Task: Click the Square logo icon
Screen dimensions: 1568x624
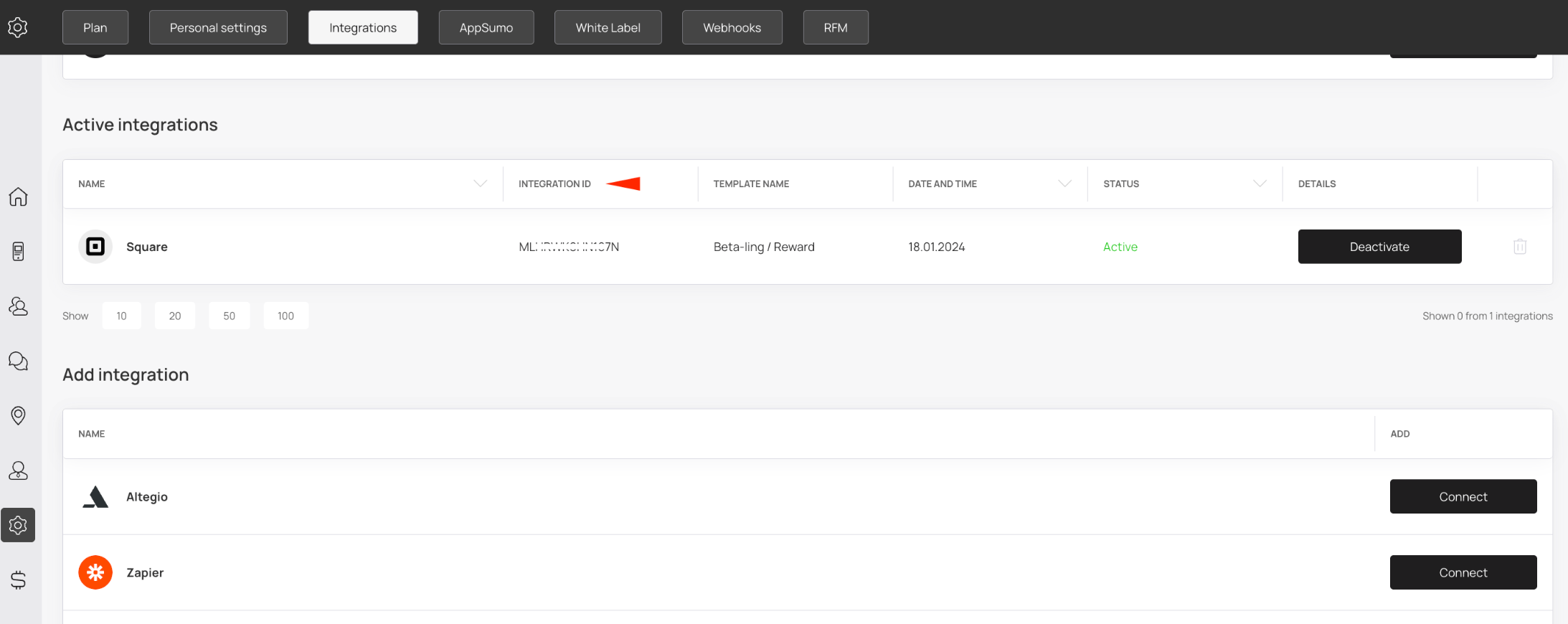Action: pos(95,247)
